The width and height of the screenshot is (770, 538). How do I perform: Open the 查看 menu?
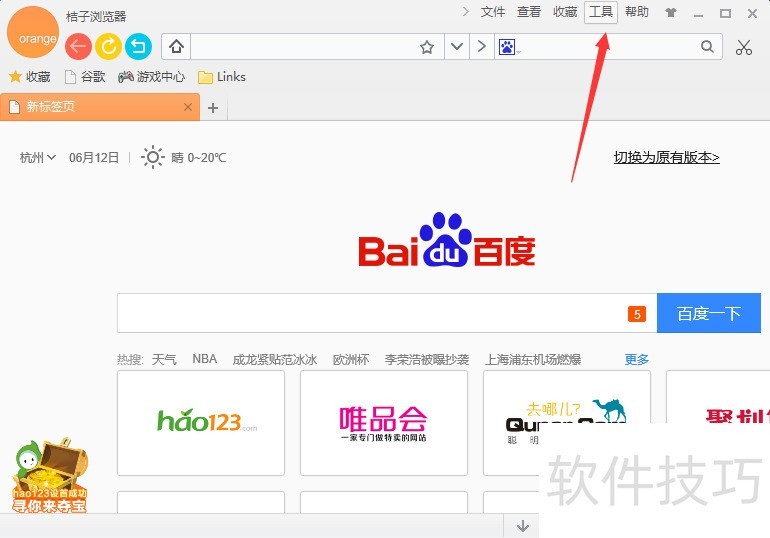pos(529,12)
